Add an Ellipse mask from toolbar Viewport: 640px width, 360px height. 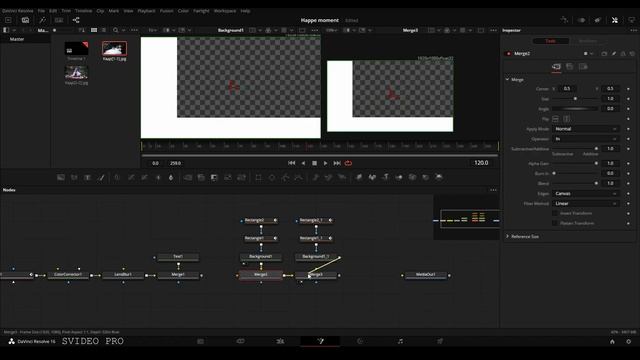[272, 177]
